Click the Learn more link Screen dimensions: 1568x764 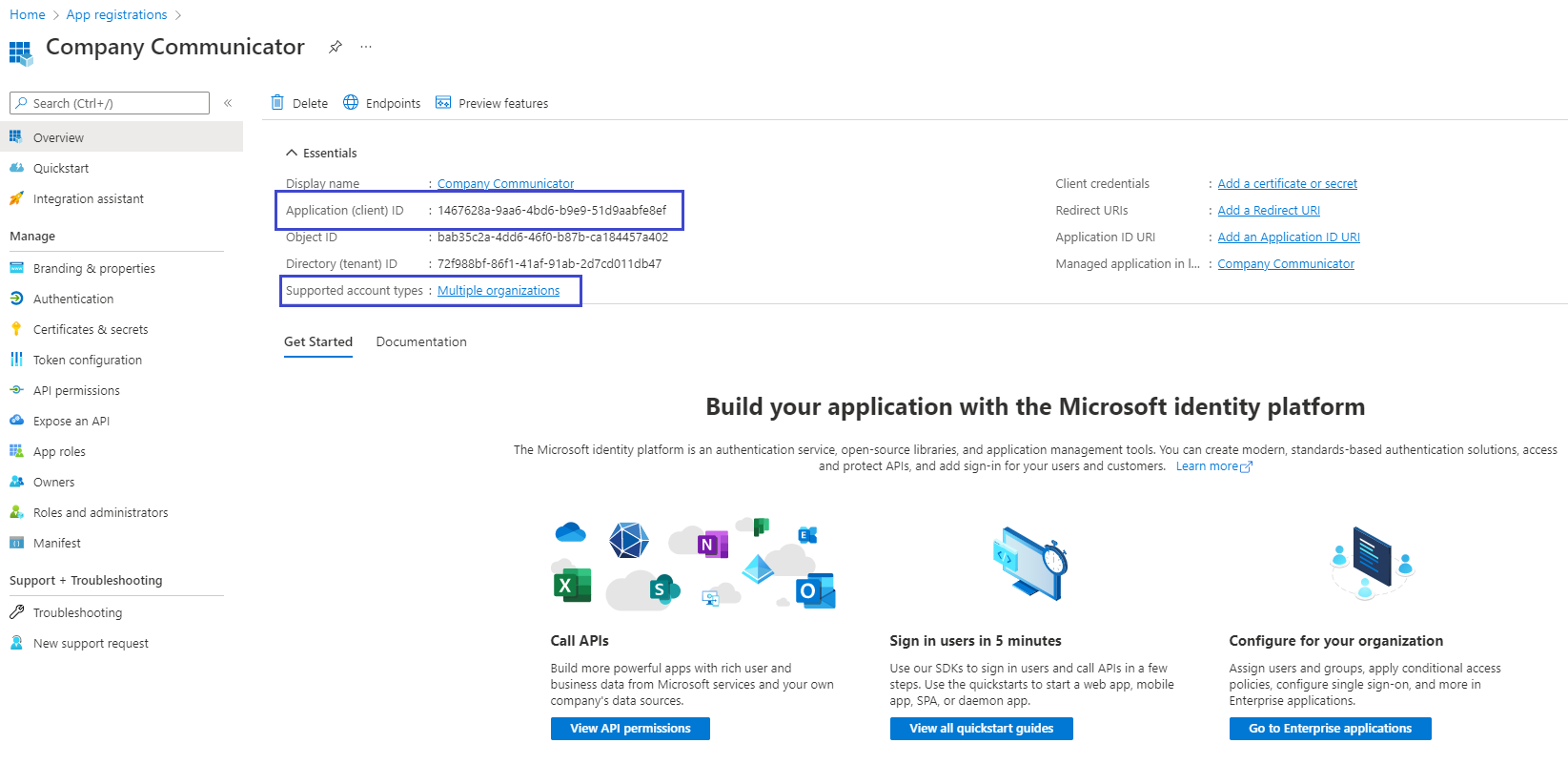1207,466
